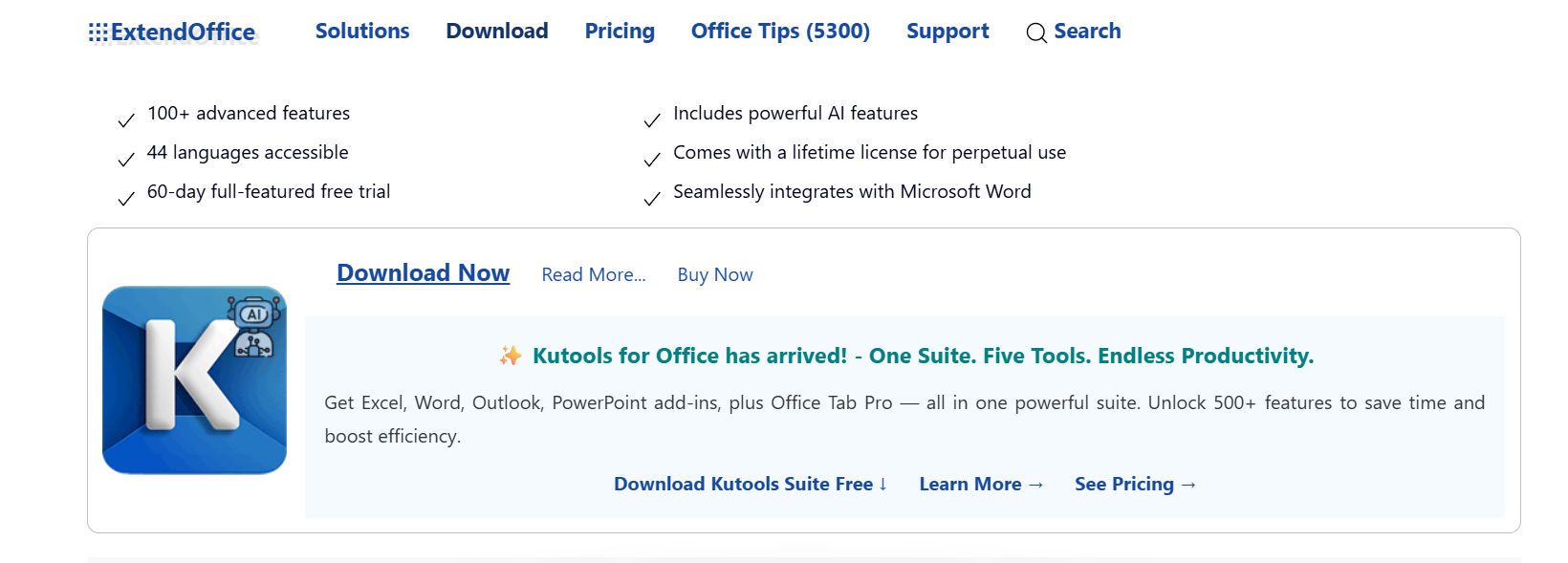Click the sparkle icon beside Kutools headline
This screenshot has height=563, width=1568.
(x=511, y=357)
